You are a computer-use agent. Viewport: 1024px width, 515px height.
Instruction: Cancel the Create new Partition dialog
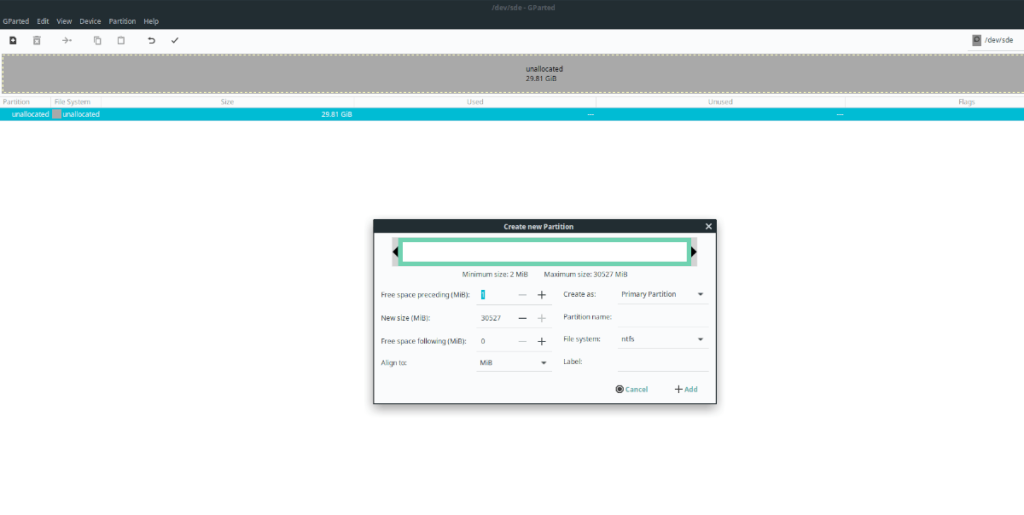(632, 389)
